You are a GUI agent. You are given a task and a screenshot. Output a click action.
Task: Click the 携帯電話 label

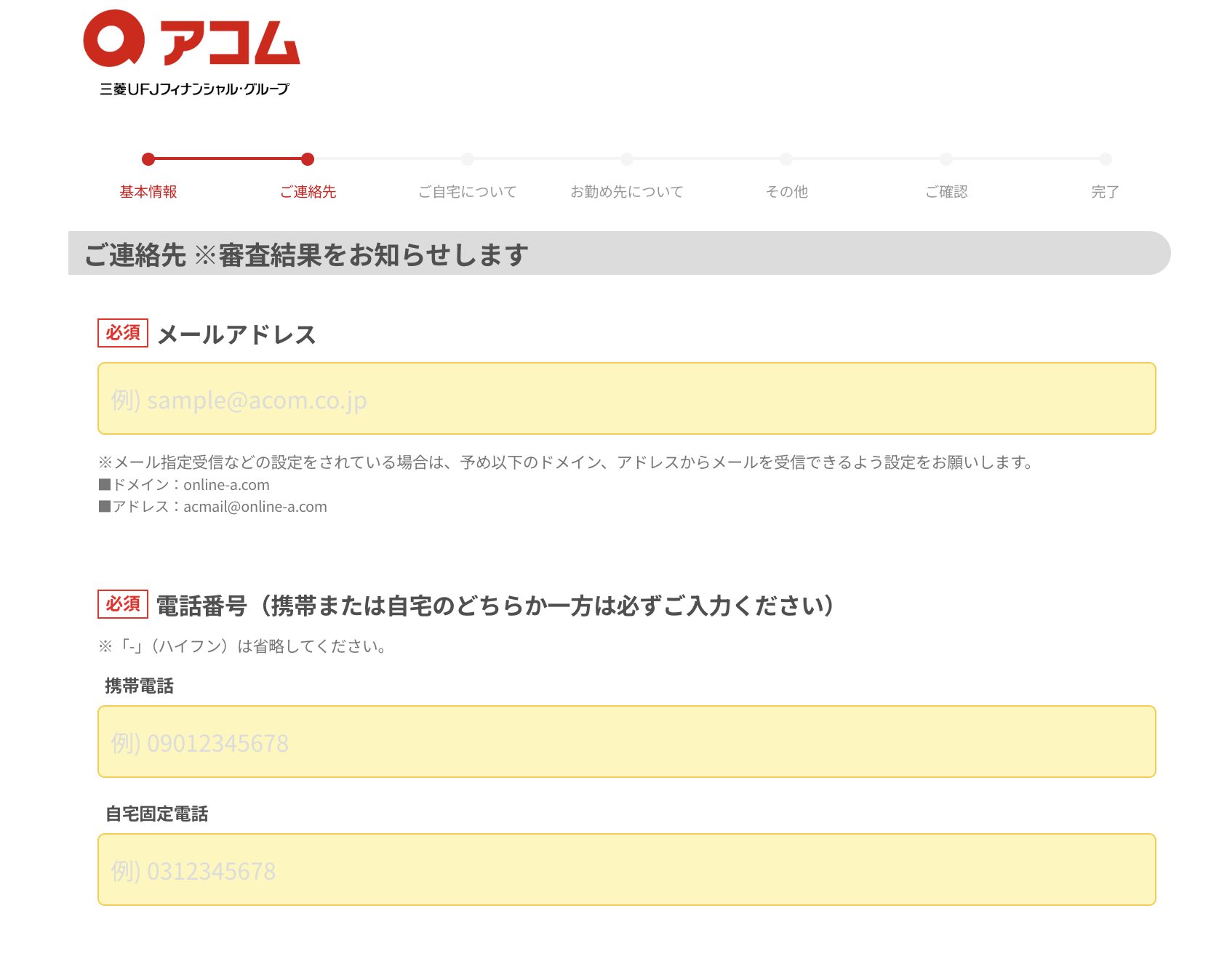pos(140,686)
